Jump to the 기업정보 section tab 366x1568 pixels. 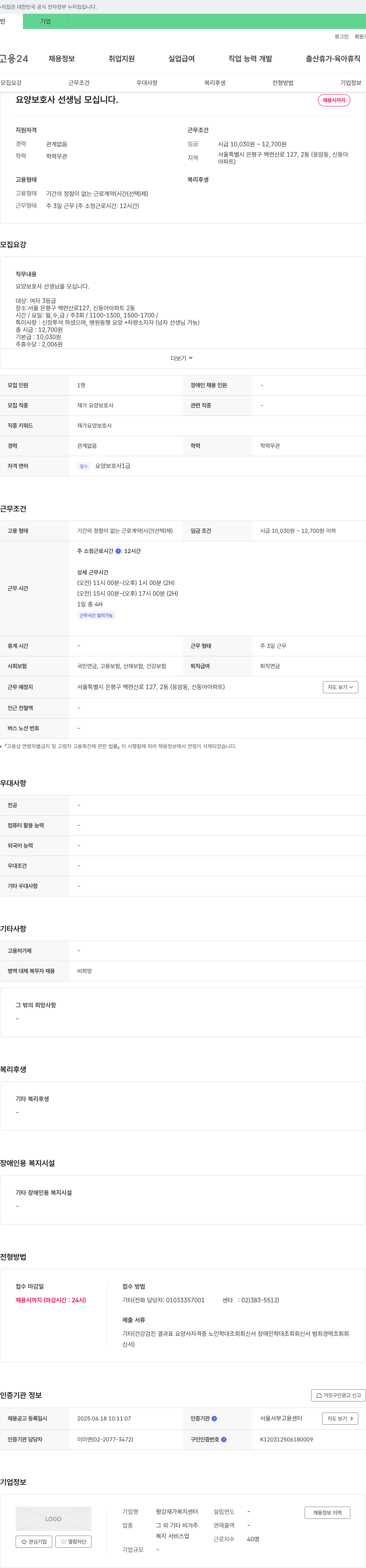click(351, 83)
